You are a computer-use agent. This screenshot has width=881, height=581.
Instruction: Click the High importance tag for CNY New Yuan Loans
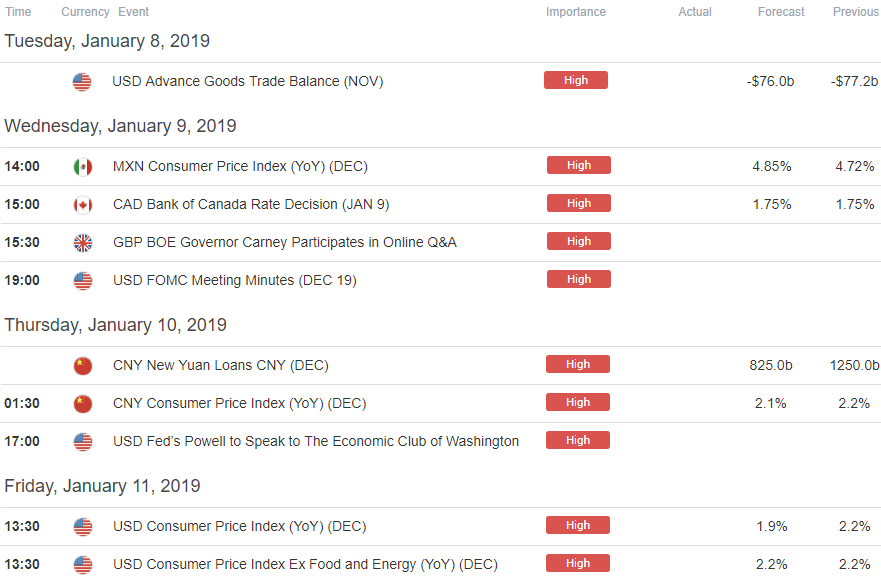click(578, 364)
